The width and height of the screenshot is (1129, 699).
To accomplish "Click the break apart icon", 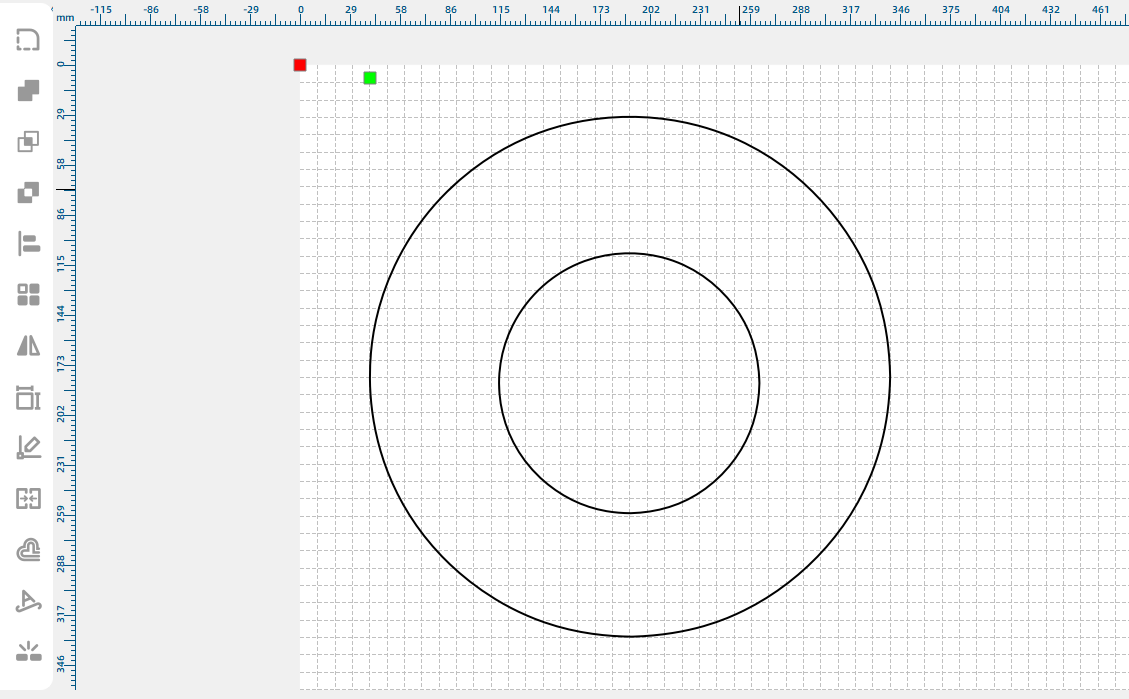I will (x=28, y=652).
